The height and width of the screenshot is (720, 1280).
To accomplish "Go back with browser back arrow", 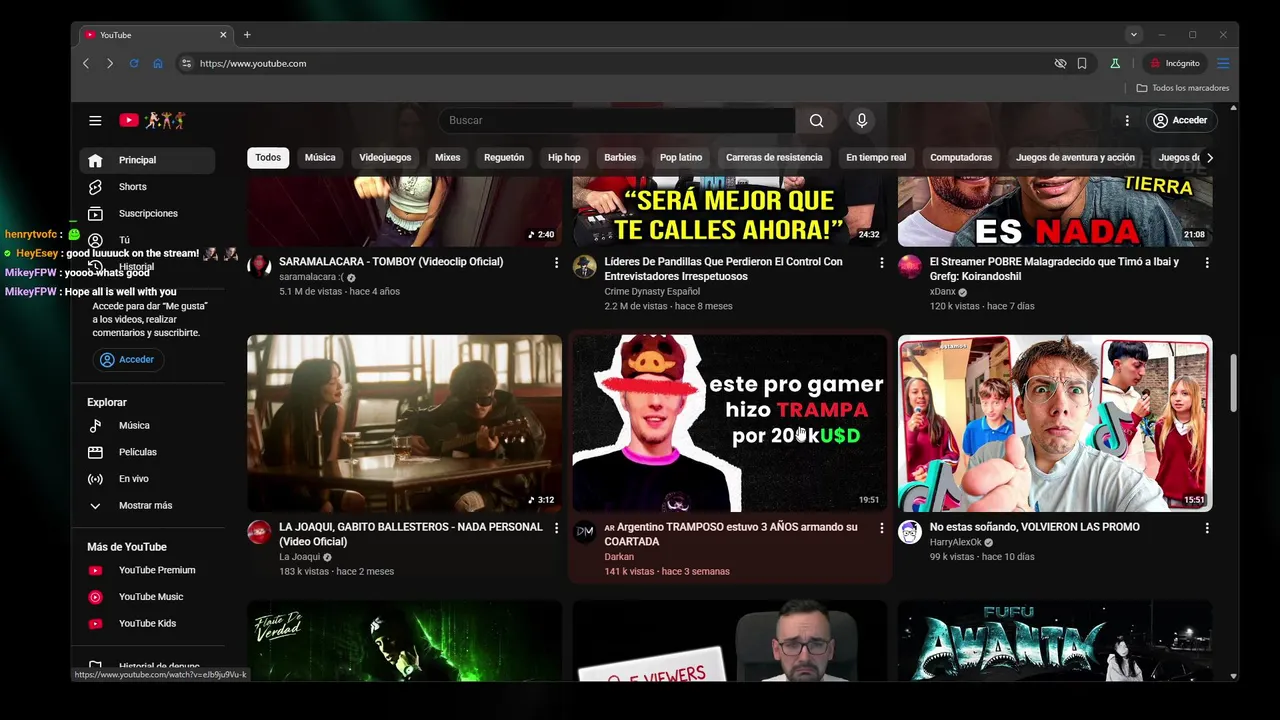I will (86, 63).
